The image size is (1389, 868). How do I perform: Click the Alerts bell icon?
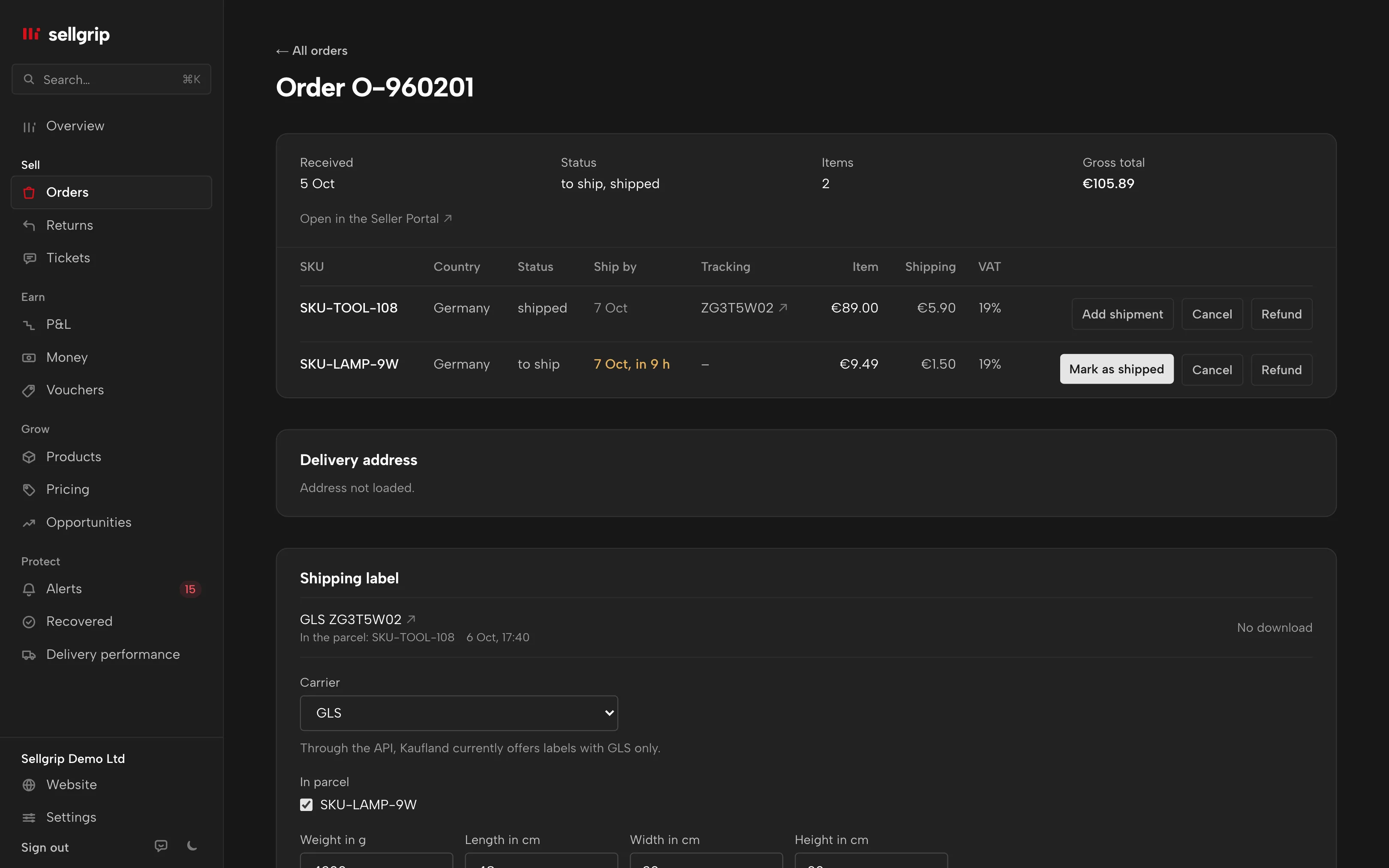[x=29, y=589]
